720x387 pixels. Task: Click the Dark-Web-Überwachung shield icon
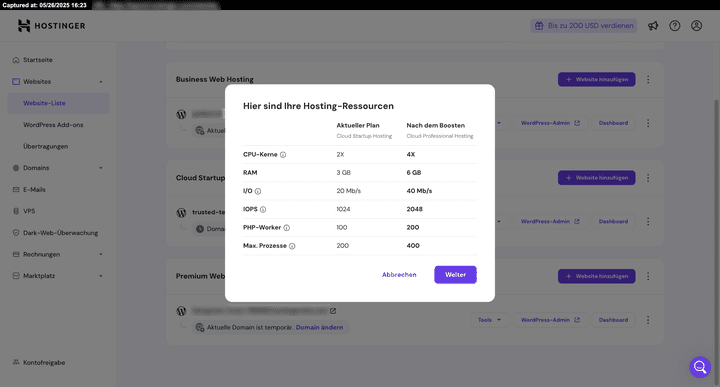(16, 233)
